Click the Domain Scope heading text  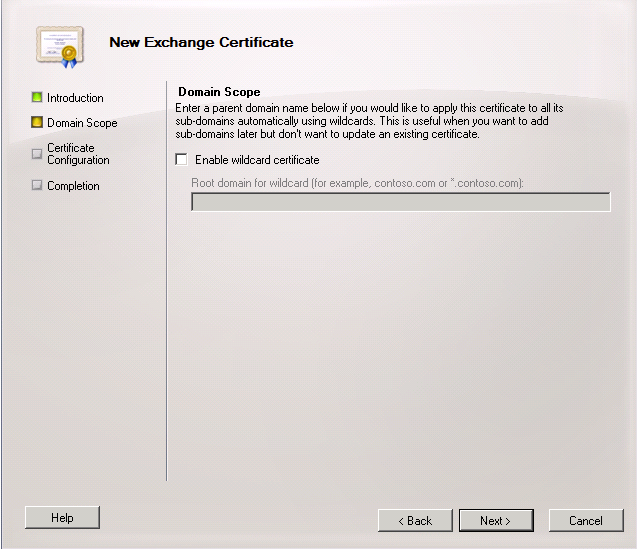[x=219, y=92]
